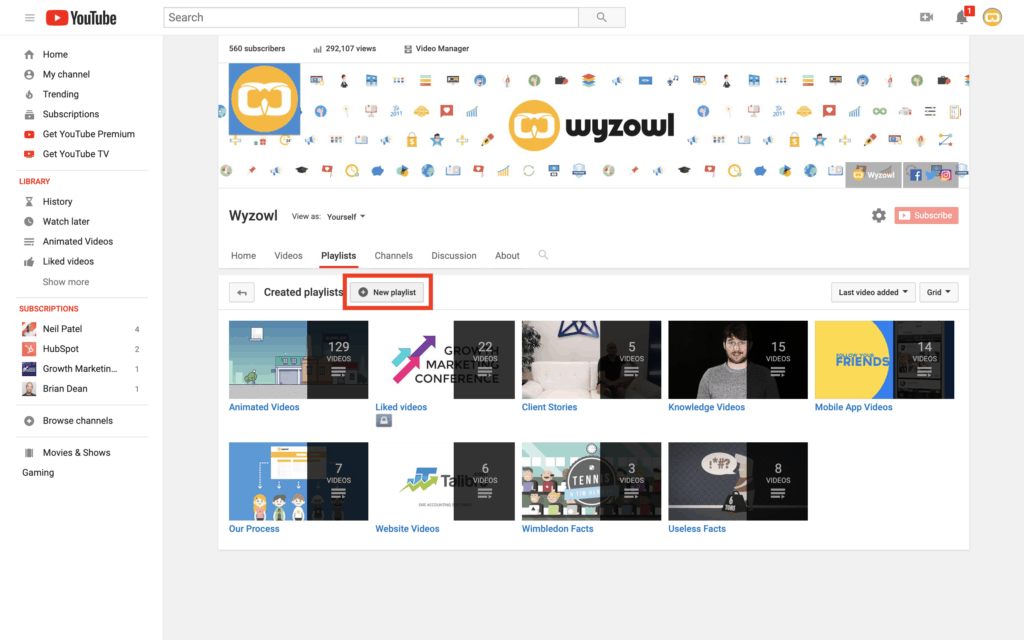Open the Last video added sort dropdown
1024x640 pixels.
point(872,293)
